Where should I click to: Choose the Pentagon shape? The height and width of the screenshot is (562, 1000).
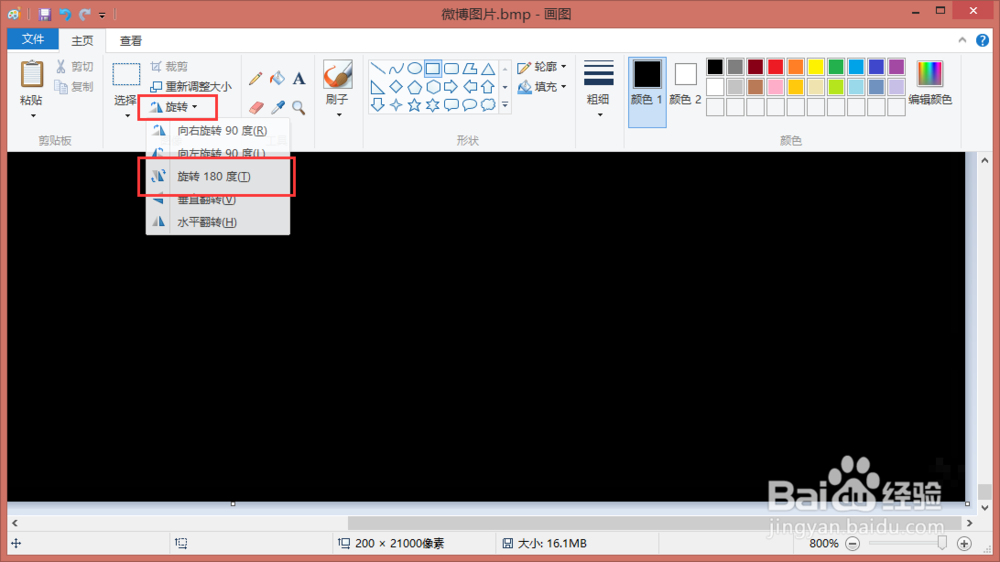click(x=415, y=87)
